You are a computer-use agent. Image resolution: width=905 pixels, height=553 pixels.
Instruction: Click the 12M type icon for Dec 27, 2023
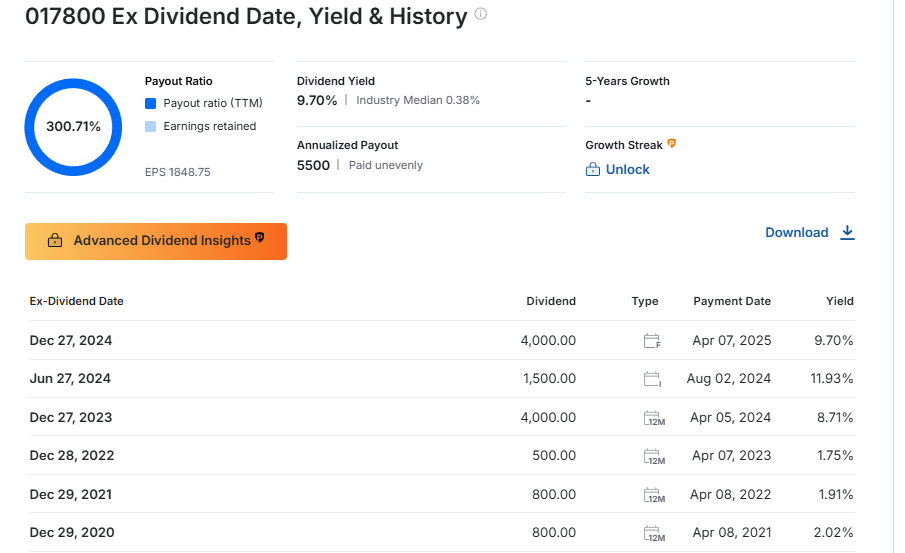pos(653,418)
